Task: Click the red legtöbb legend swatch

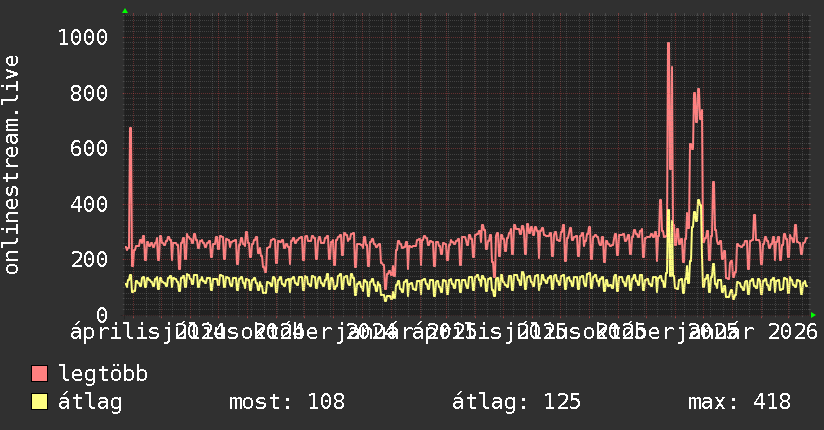Action: [39, 373]
